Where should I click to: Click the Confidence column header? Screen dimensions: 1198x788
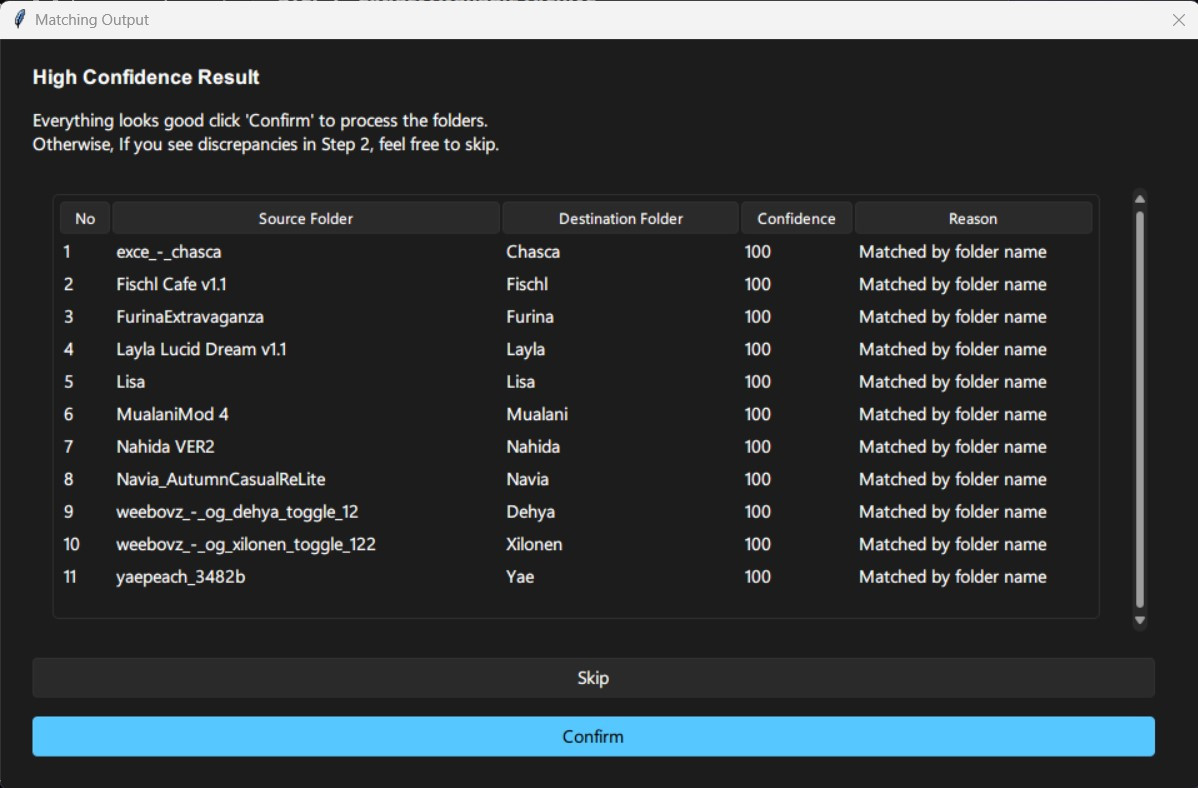(796, 218)
